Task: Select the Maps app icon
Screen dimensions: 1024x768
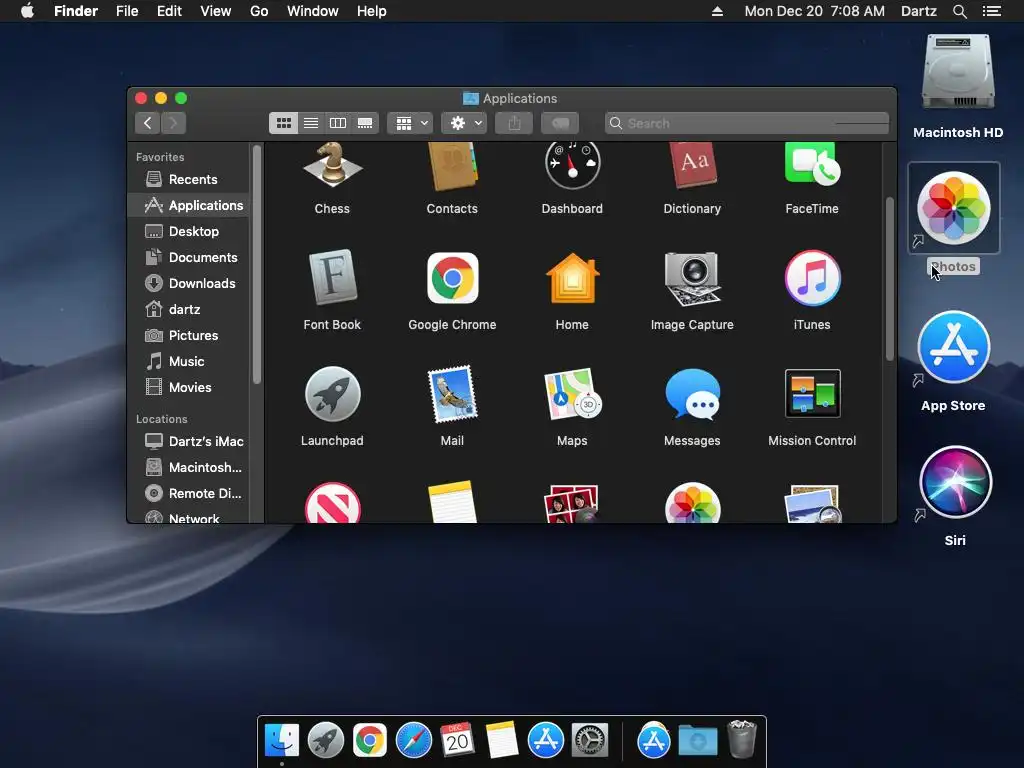Action: tap(572, 394)
